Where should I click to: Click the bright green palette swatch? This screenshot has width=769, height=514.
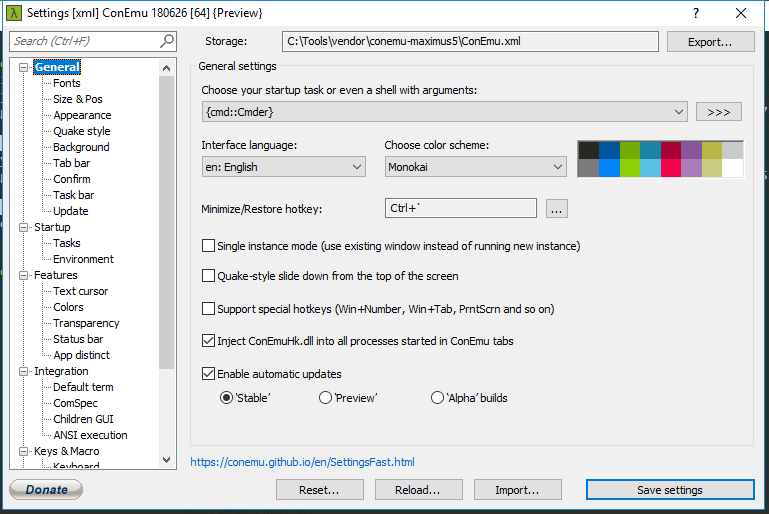(x=630, y=168)
